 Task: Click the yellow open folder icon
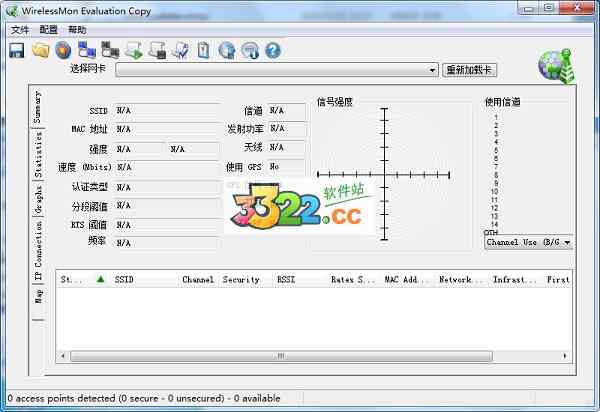[x=41, y=50]
